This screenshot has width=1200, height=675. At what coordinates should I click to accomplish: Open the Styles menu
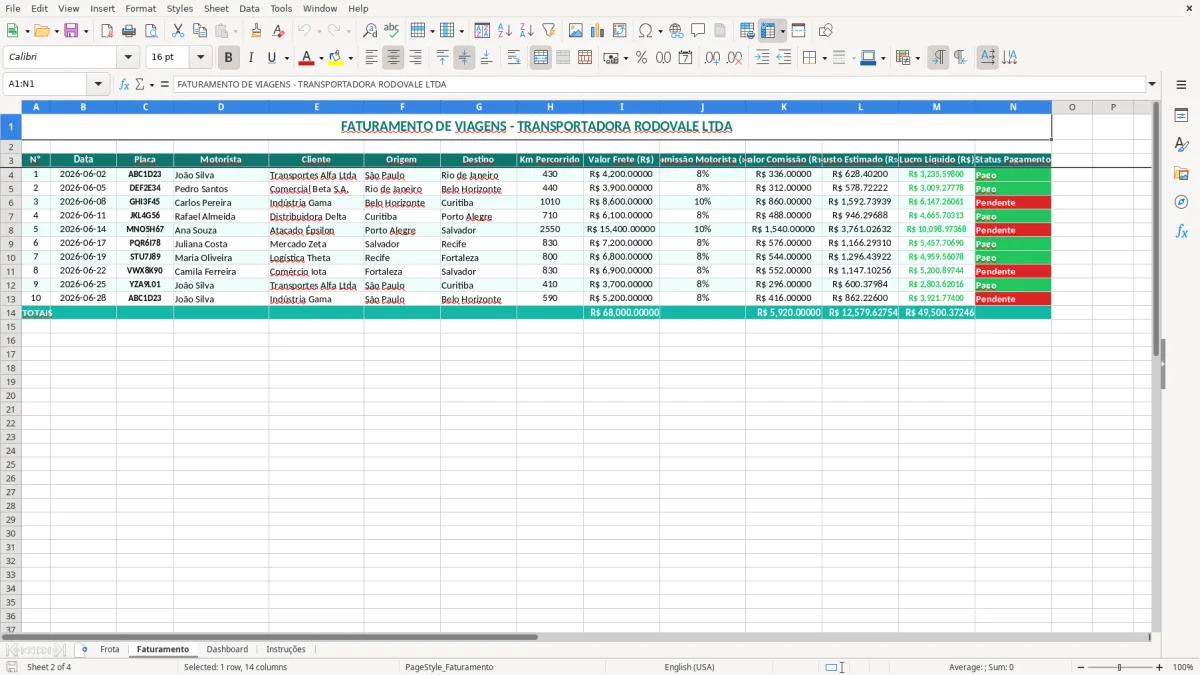[x=180, y=8]
